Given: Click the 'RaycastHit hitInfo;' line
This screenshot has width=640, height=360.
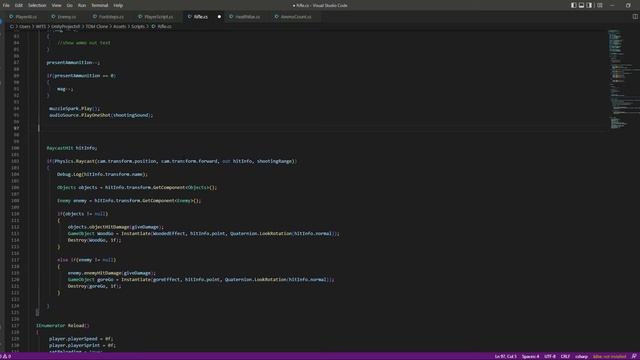Looking at the screenshot, I should (72, 148).
